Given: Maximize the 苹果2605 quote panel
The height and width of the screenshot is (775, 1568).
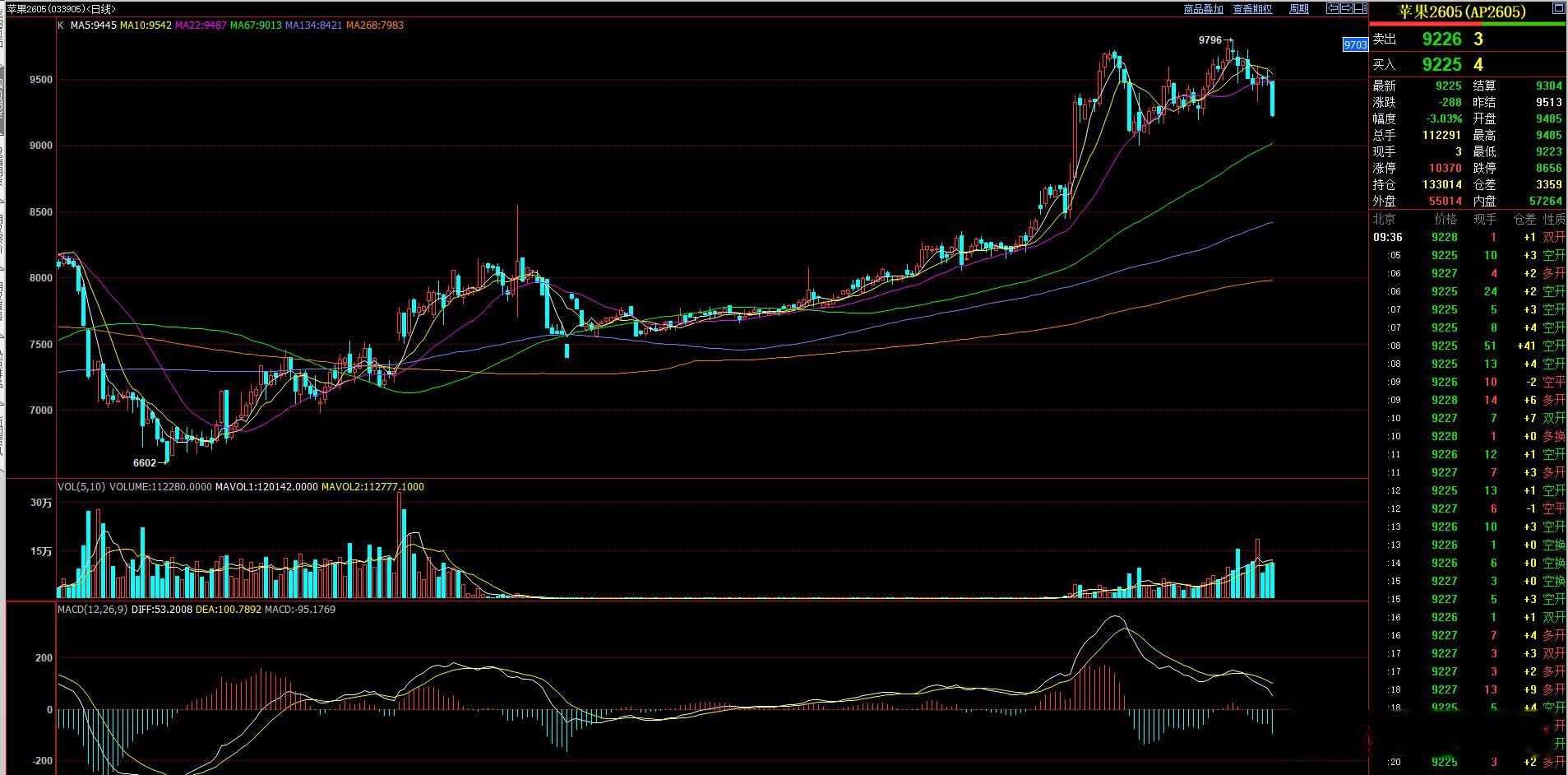Looking at the screenshot, I should 1557,9.
